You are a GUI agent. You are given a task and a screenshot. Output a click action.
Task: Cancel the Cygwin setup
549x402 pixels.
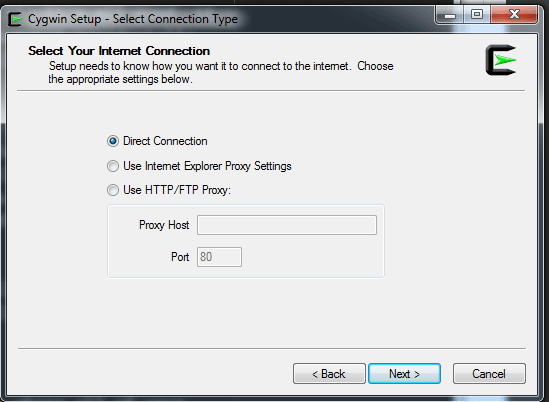489,374
